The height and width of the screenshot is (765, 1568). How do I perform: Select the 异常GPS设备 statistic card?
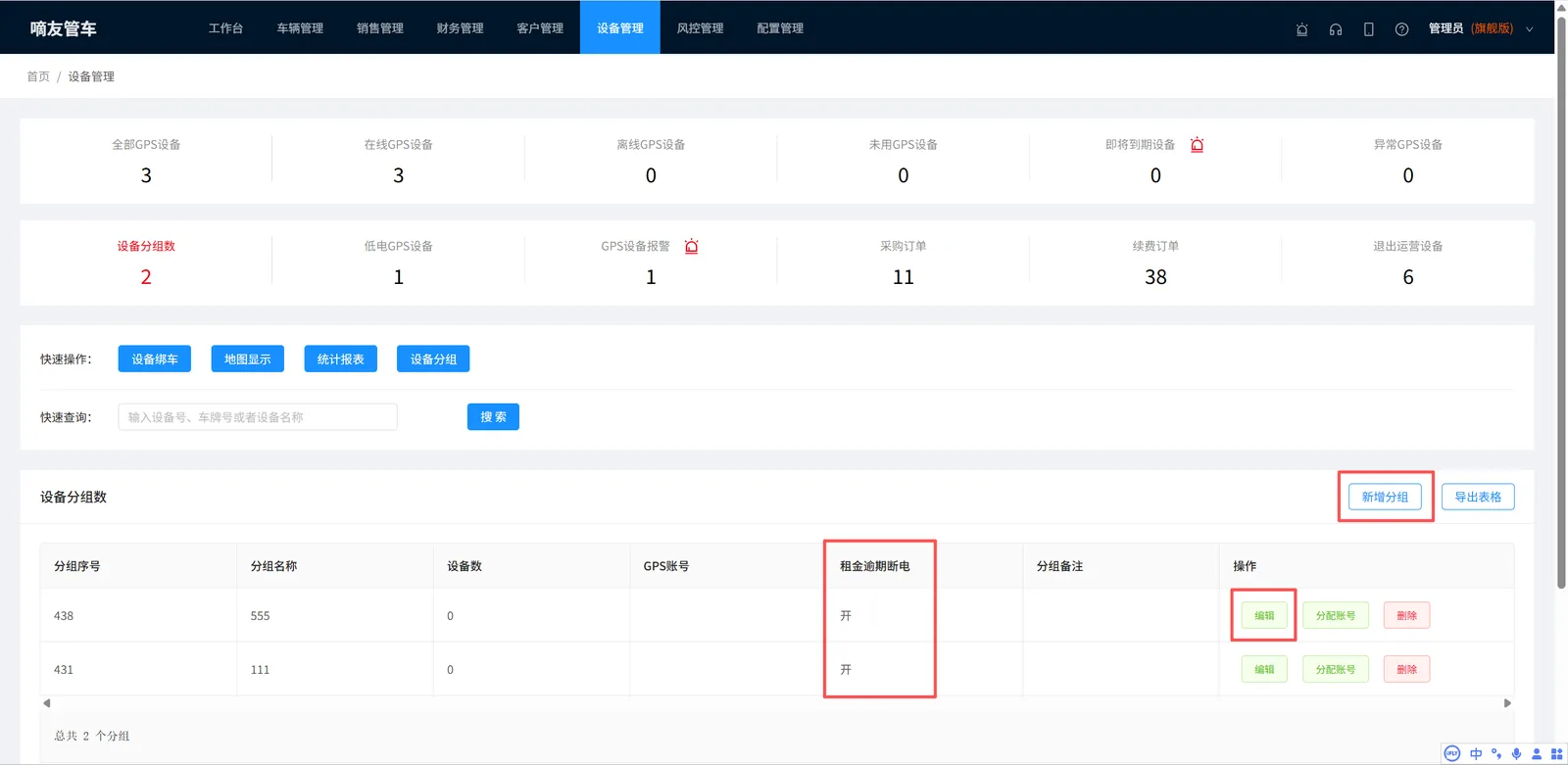click(1408, 161)
